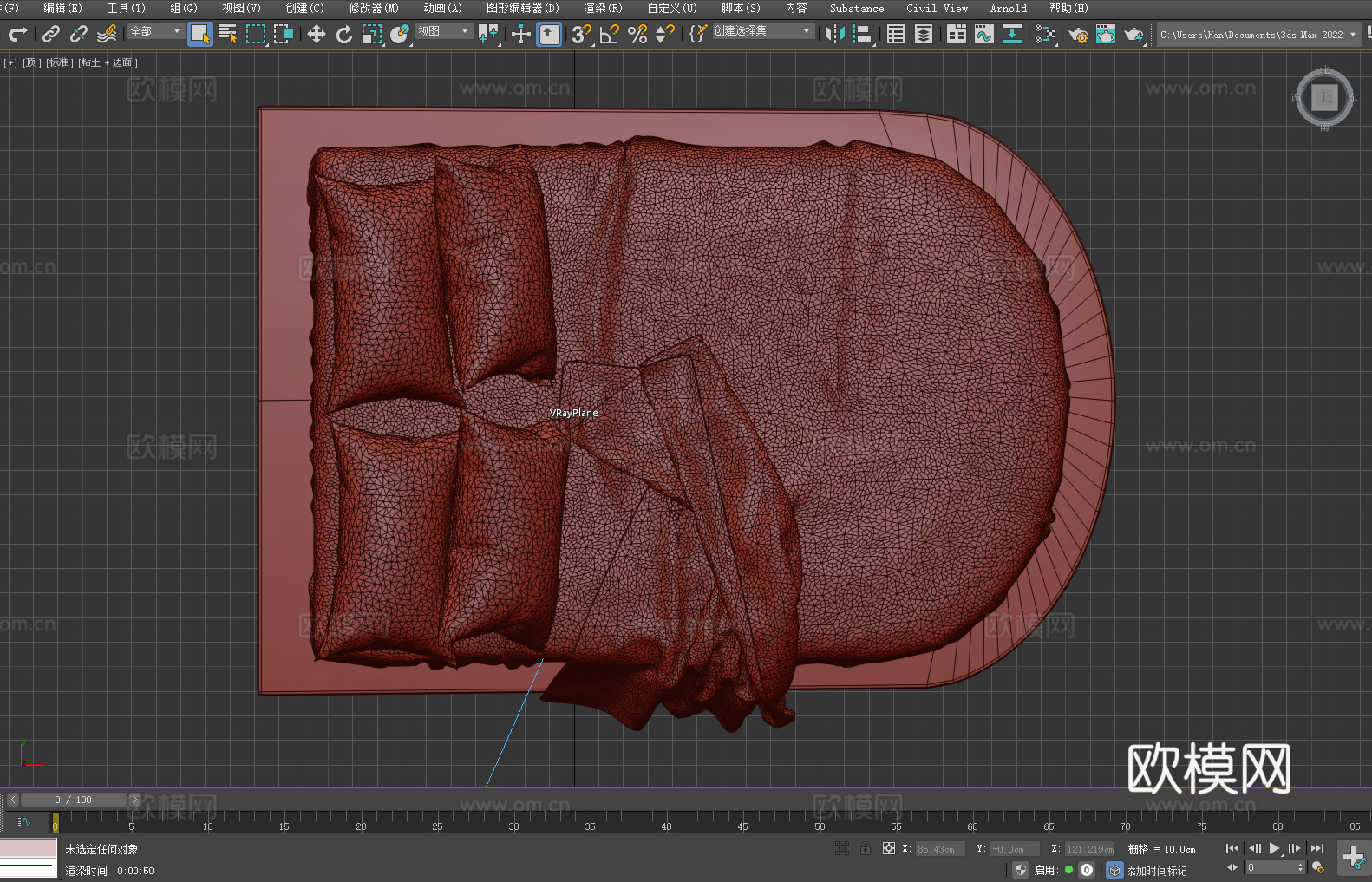Image resolution: width=1372 pixels, height=882 pixels.
Task: Open the 全部 selection filter dropdown
Action: [156, 31]
